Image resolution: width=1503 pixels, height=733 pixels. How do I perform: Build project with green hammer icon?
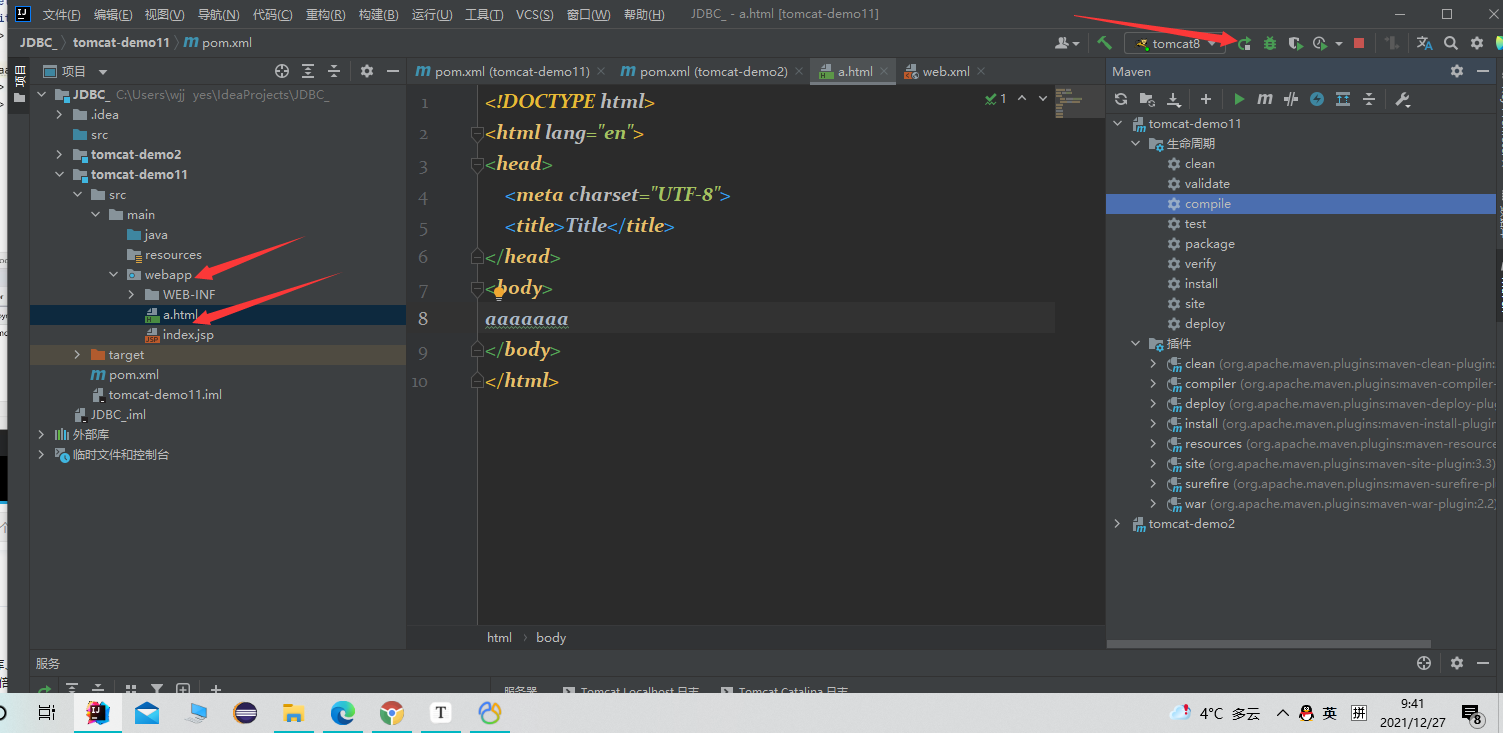pyautogui.click(x=1104, y=43)
